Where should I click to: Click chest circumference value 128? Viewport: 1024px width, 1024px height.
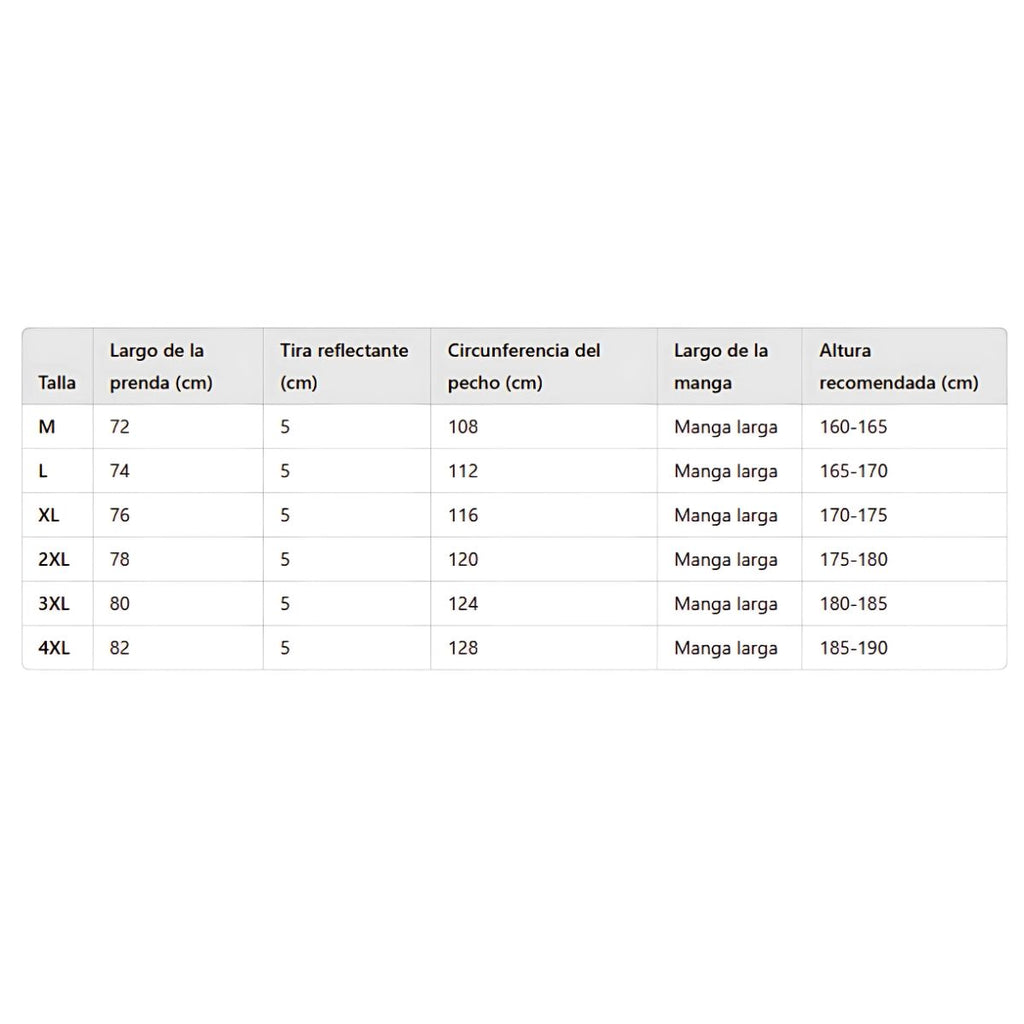[463, 647]
